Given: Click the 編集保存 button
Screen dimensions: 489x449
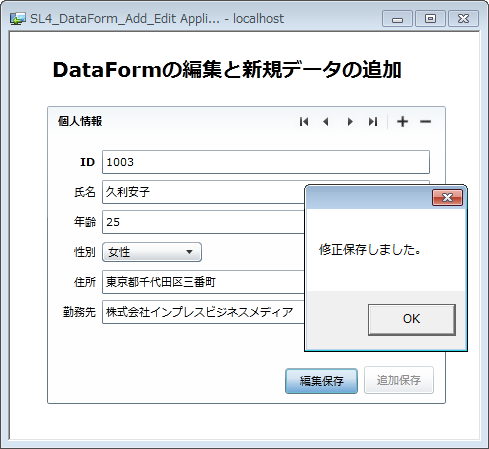Looking at the screenshot, I should point(321,381).
